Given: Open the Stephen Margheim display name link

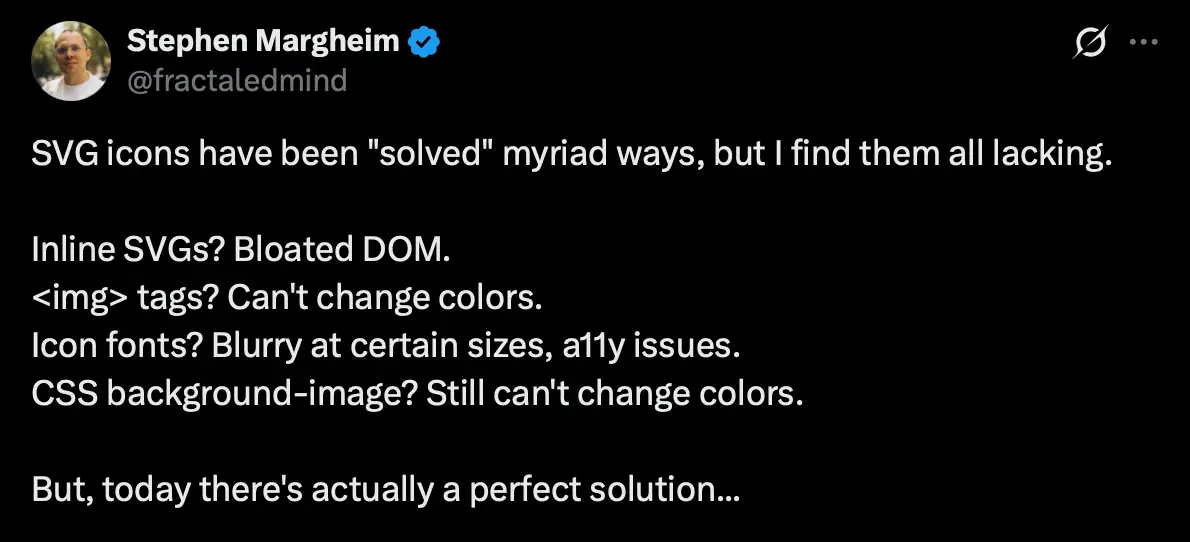Looking at the screenshot, I should tap(264, 41).
